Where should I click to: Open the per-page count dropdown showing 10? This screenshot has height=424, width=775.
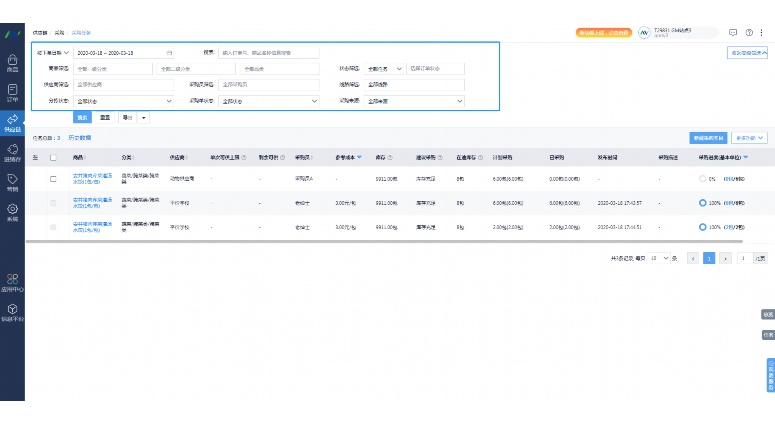(659, 258)
